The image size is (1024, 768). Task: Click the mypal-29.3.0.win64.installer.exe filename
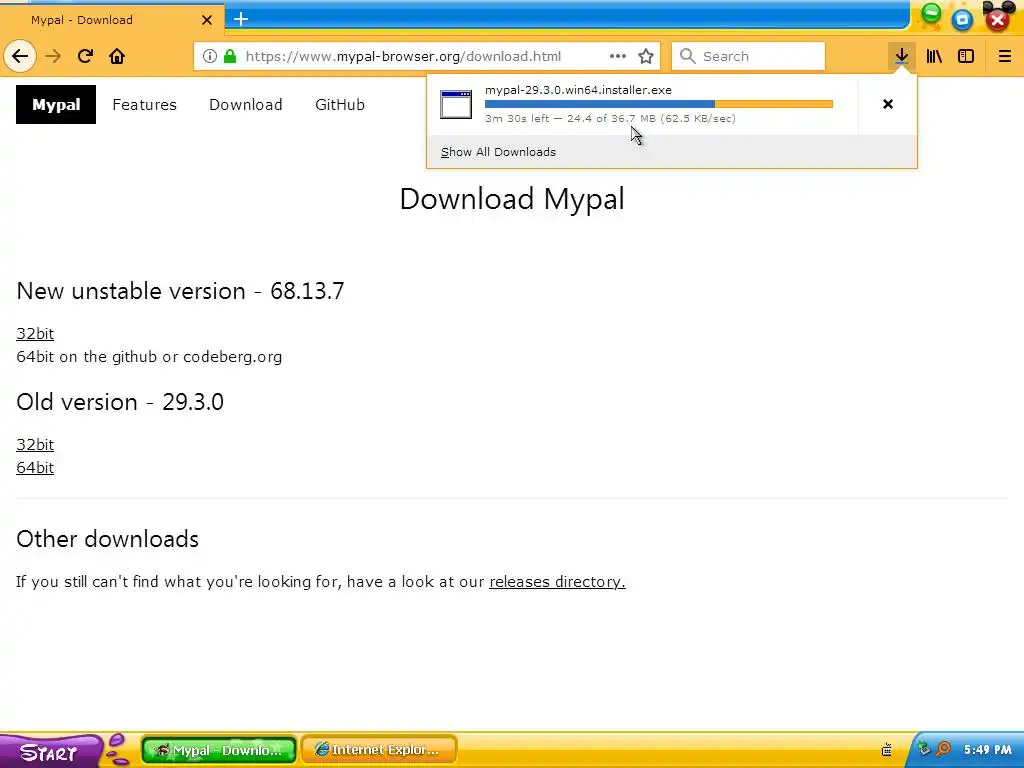[x=578, y=90]
